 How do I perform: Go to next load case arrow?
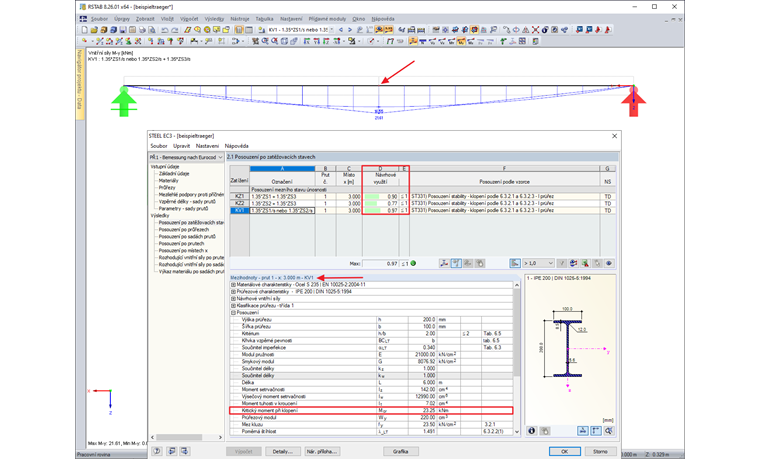(350, 30)
